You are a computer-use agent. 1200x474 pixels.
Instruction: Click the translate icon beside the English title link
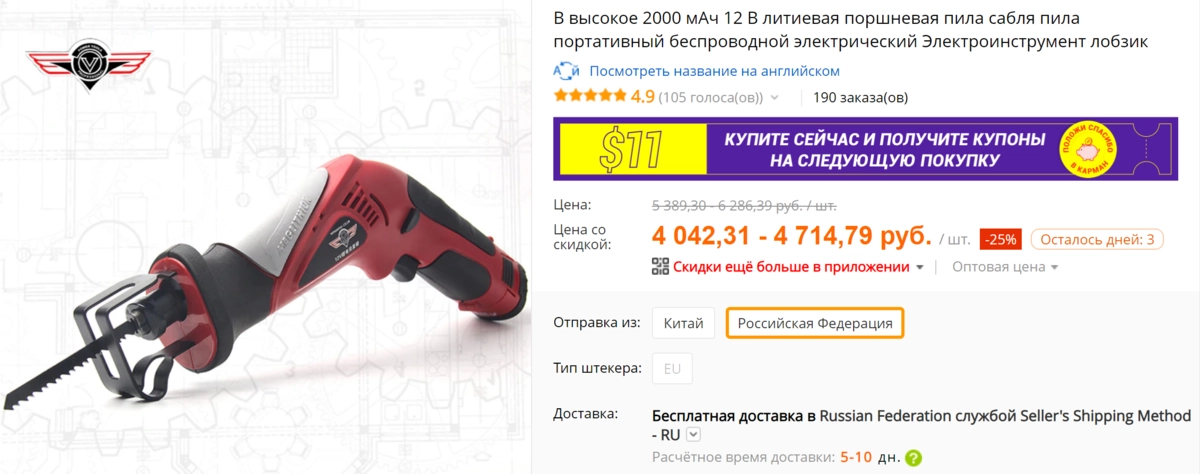click(567, 71)
